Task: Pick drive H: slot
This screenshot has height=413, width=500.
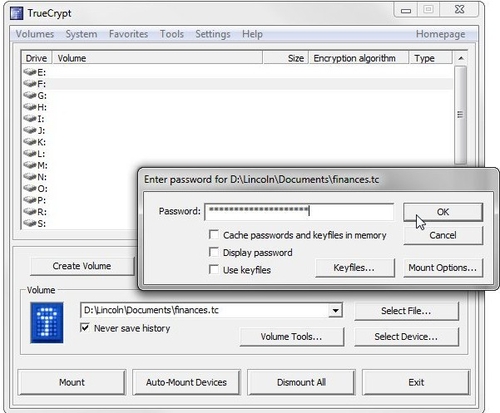Action: click(x=35, y=107)
